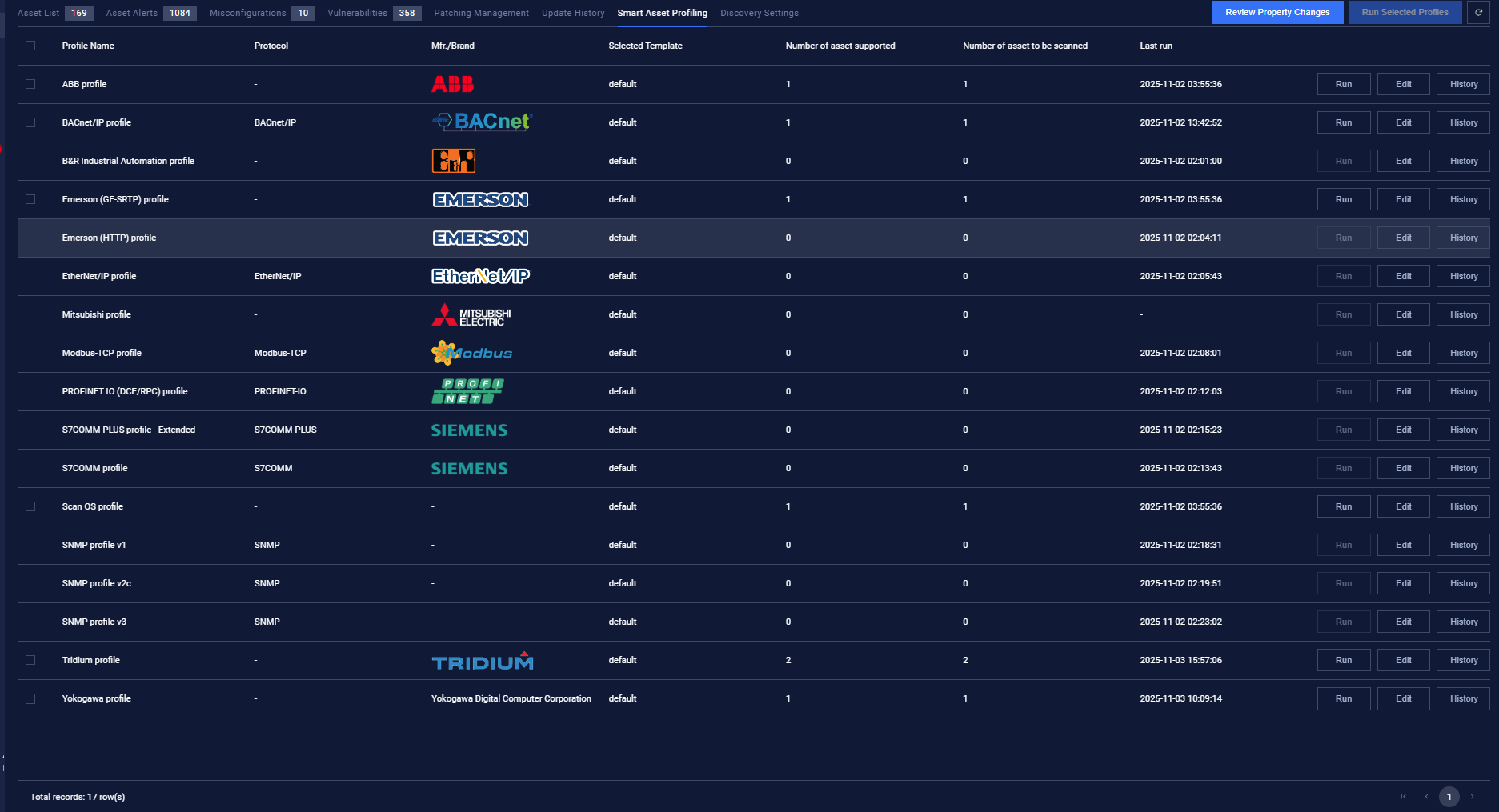Select page 1 in pagination
1499x812 pixels.
pyautogui.click(x=1449, y=797)
